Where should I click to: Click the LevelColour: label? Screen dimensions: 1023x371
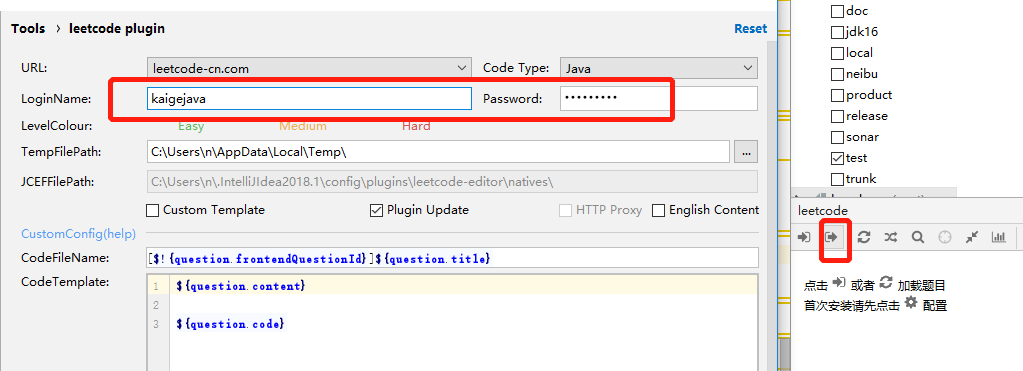click(x=56, y=126)
